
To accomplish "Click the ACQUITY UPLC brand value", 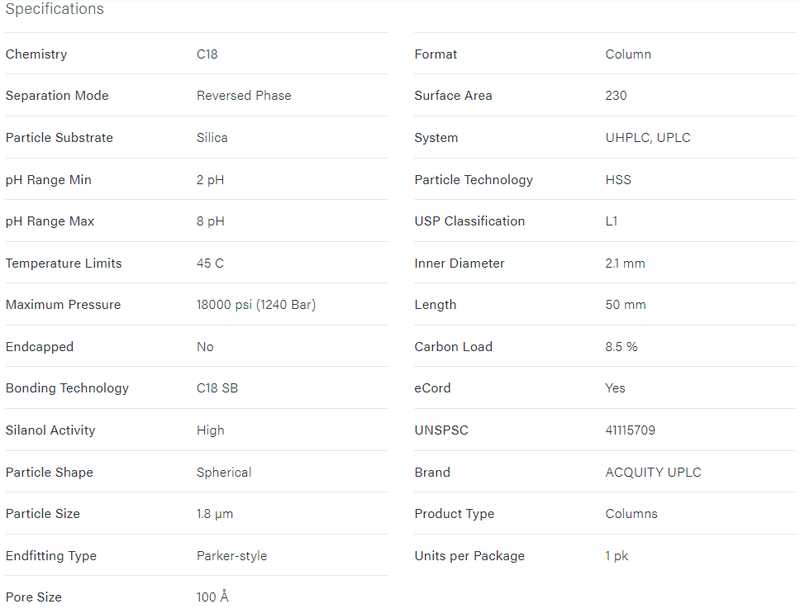I will (654, 472).
